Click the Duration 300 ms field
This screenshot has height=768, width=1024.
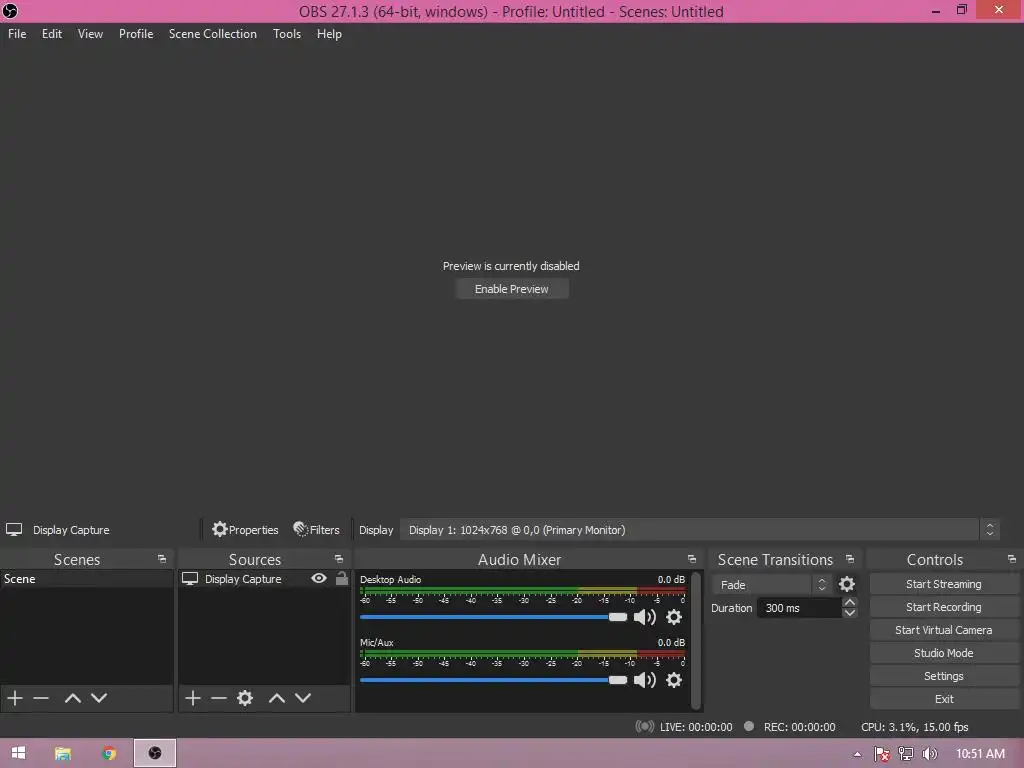(799, 608)
